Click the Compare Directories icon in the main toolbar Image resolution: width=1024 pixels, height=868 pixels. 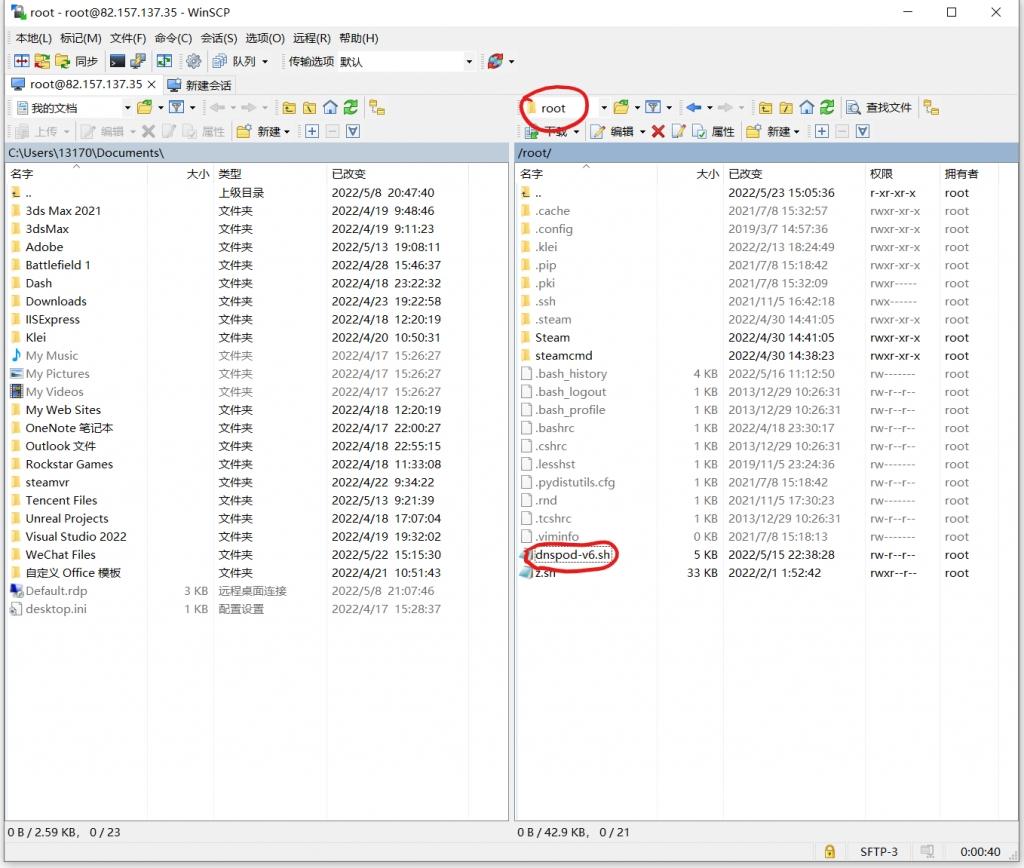(x=22, y=61)
